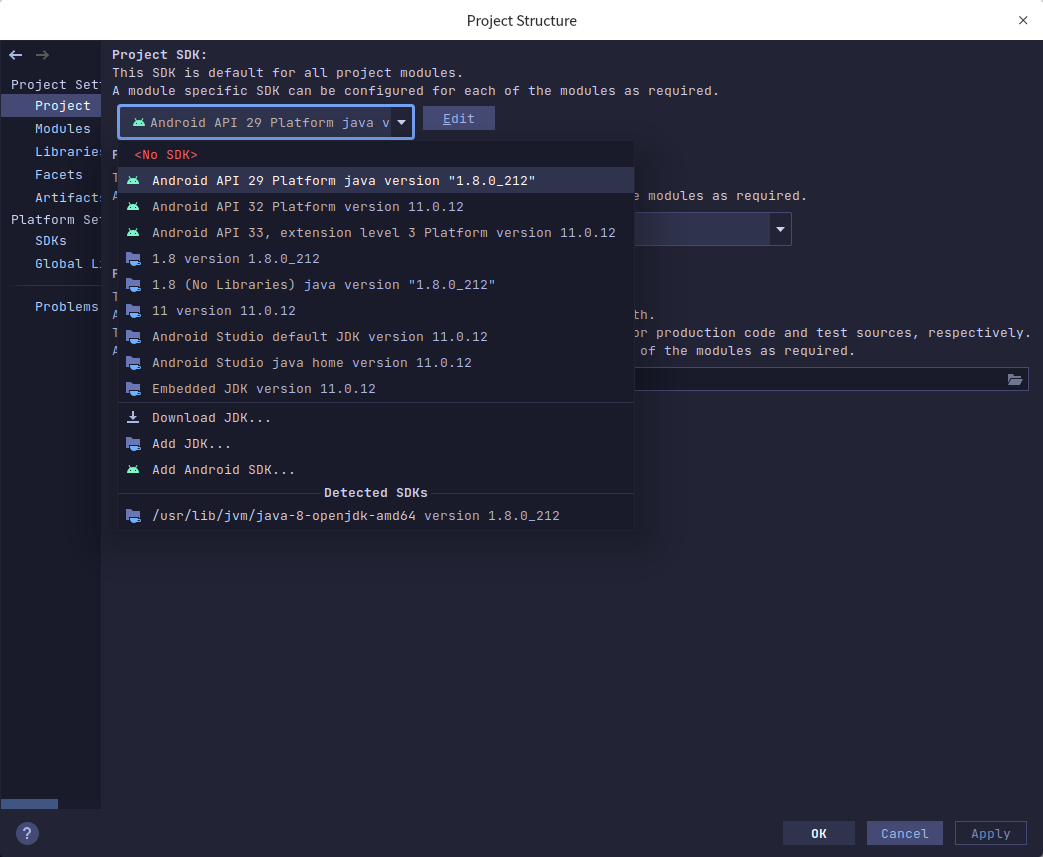Click folder icon beside Add JDK
This screenshot has width=1043, height=857.
pyautogui.click(x=133, y=443)
